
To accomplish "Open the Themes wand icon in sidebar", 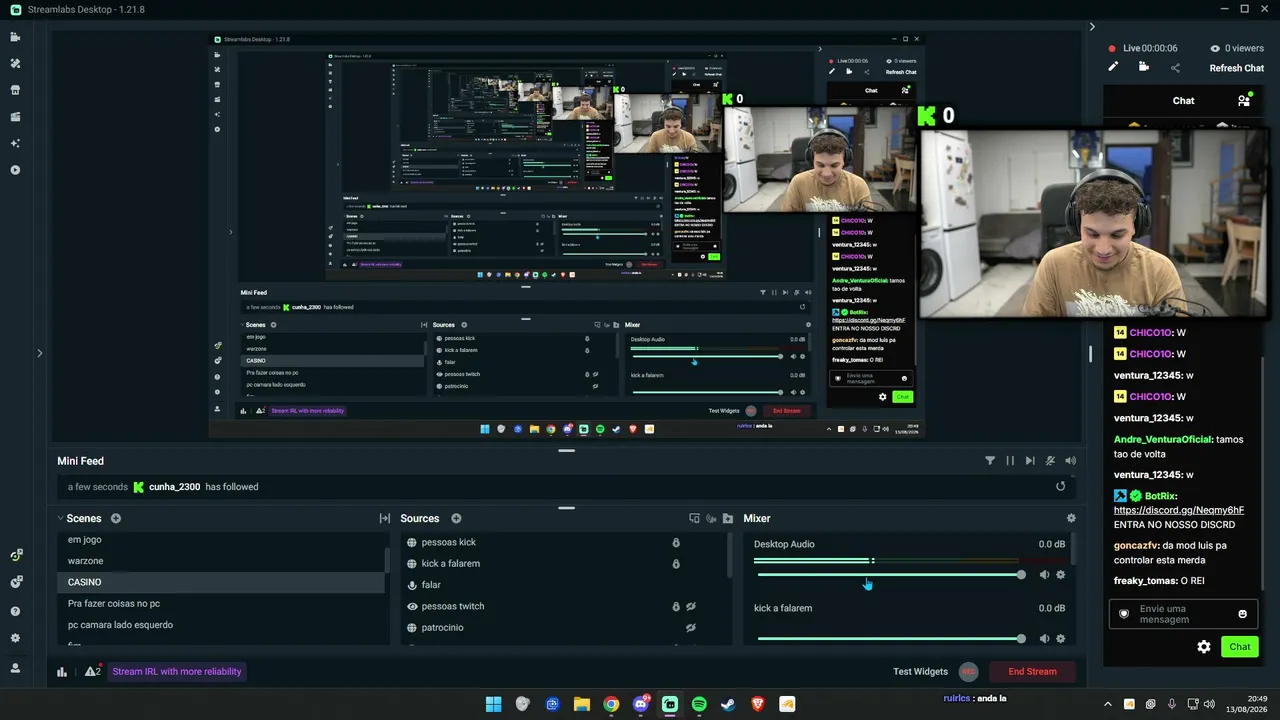I will point(15,63).
